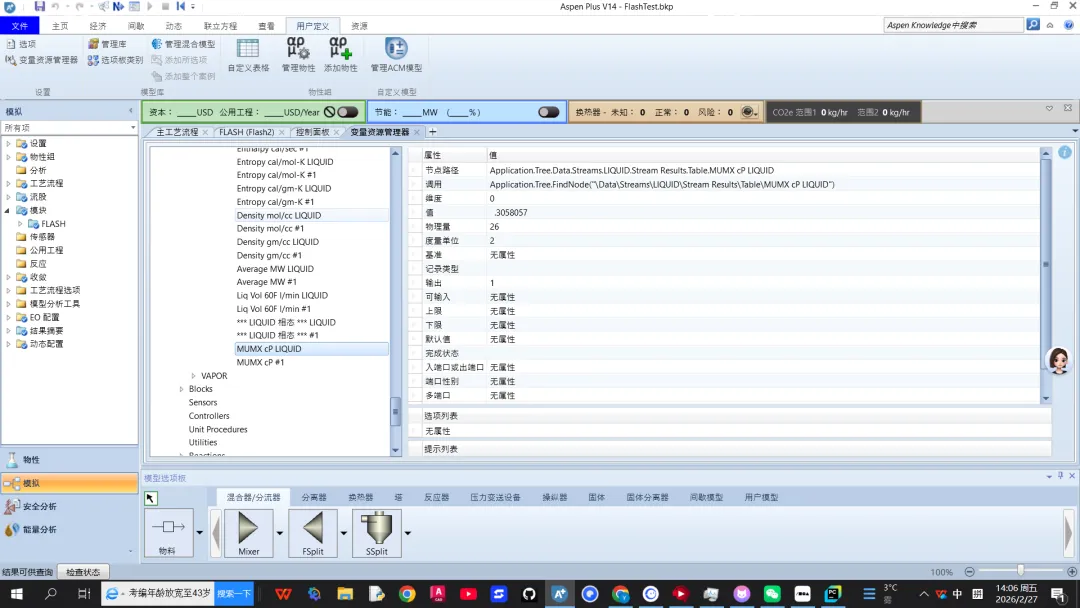Screen dimensions: 1080x608
Task: Expand the 设置 node in navigation tree
Action: pyautogui.click(x=8, y=143)
